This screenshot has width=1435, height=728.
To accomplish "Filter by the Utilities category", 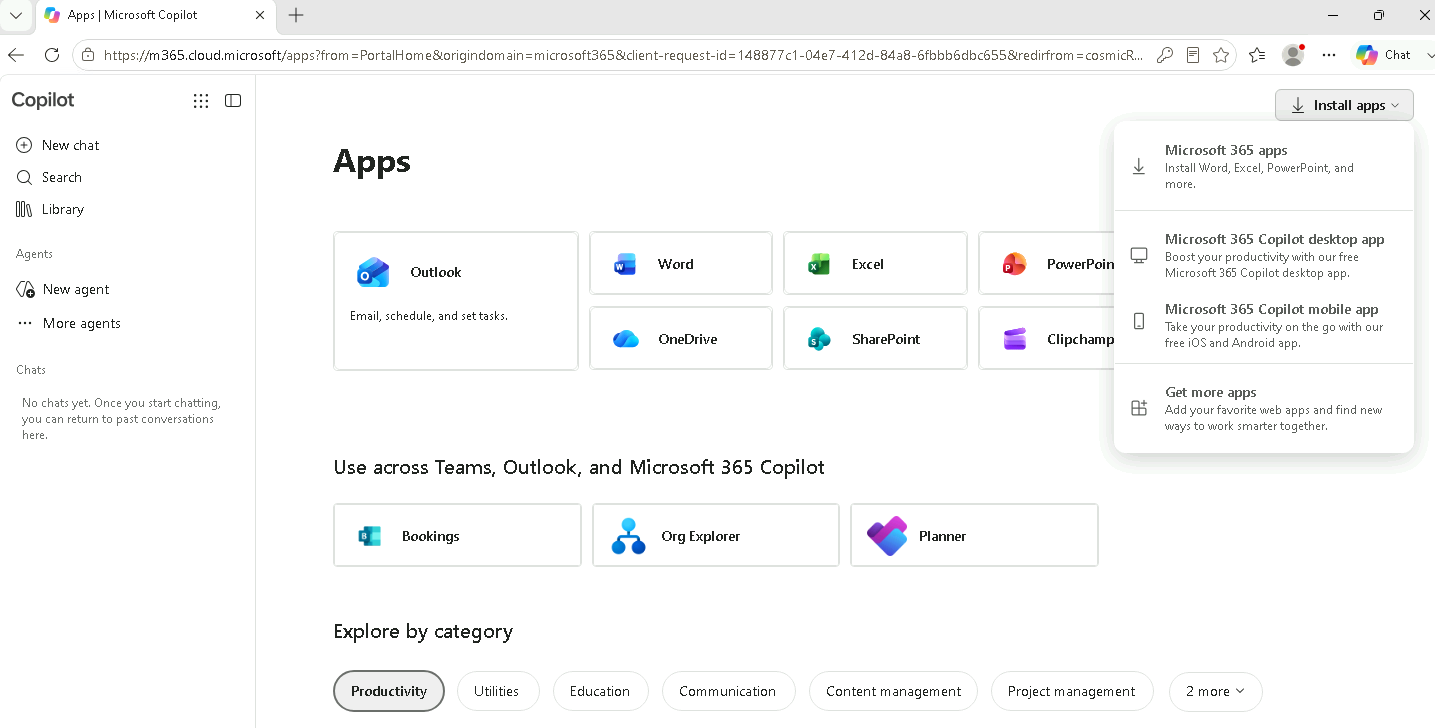I will coord(497,691).
